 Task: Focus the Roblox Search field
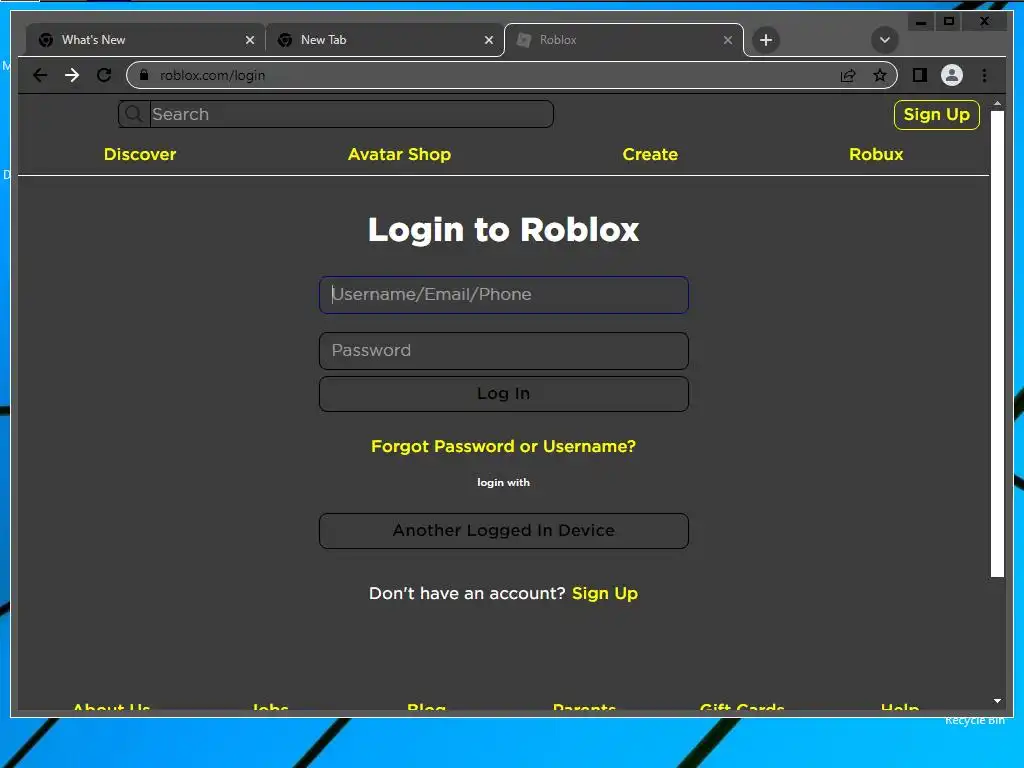point(351,114)
